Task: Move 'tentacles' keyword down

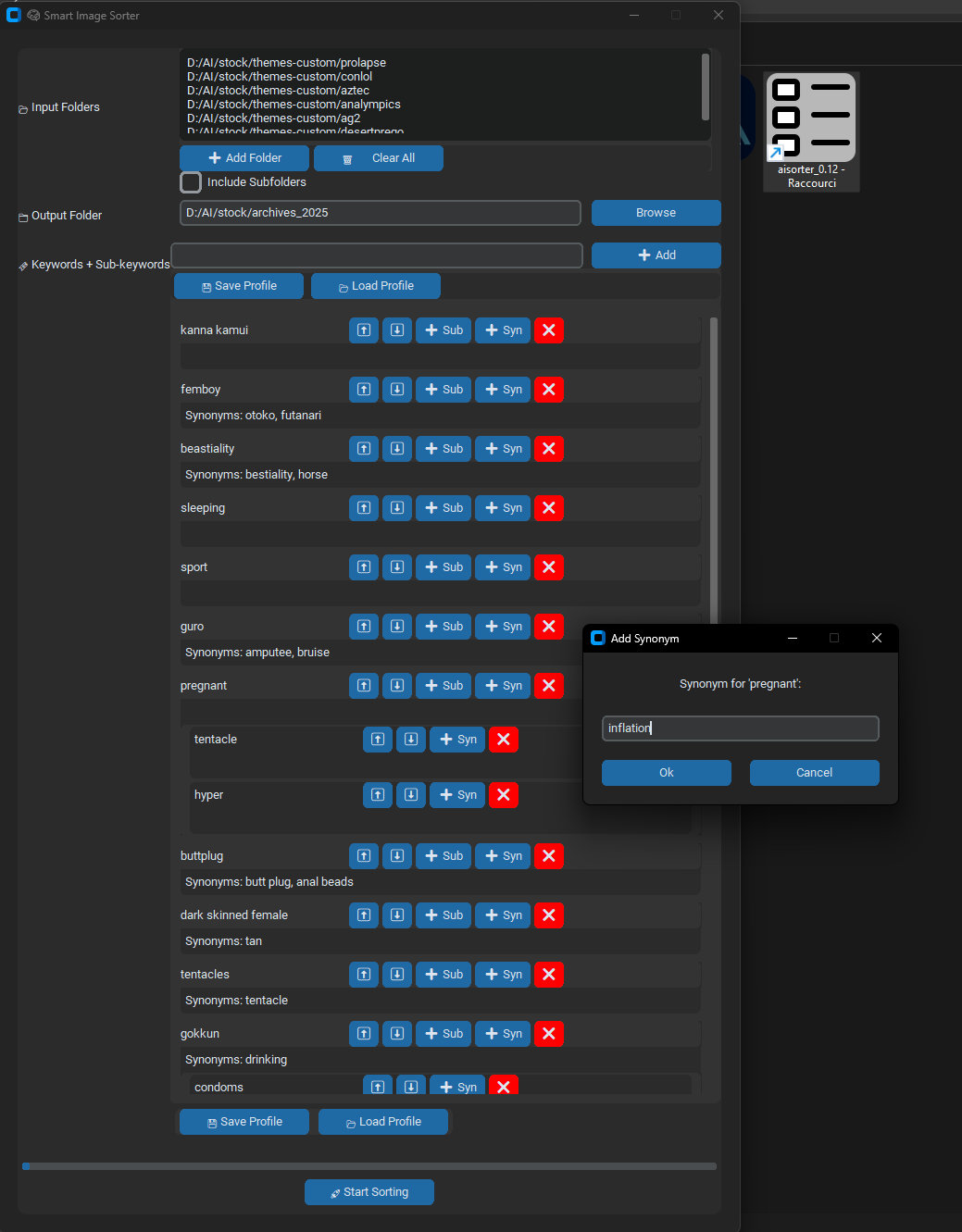Action: pyautogui.click(x=397, y=975)
